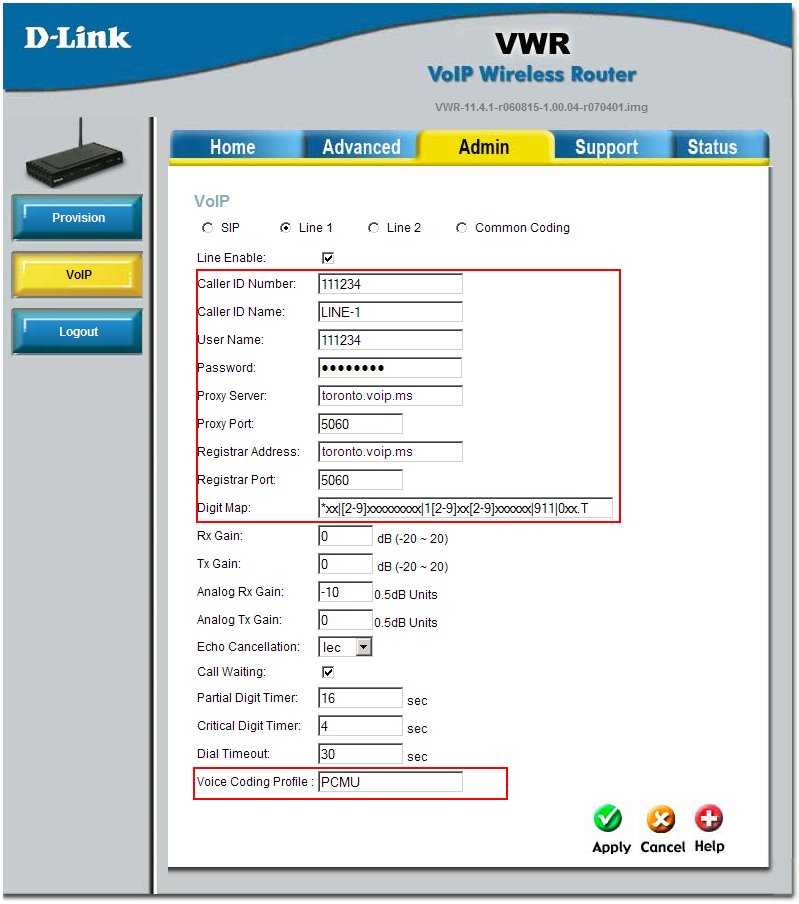Click the orange Cancel X icon
Image resolution: width=799 pixels, height=904 pixels.
click(661, 819)
